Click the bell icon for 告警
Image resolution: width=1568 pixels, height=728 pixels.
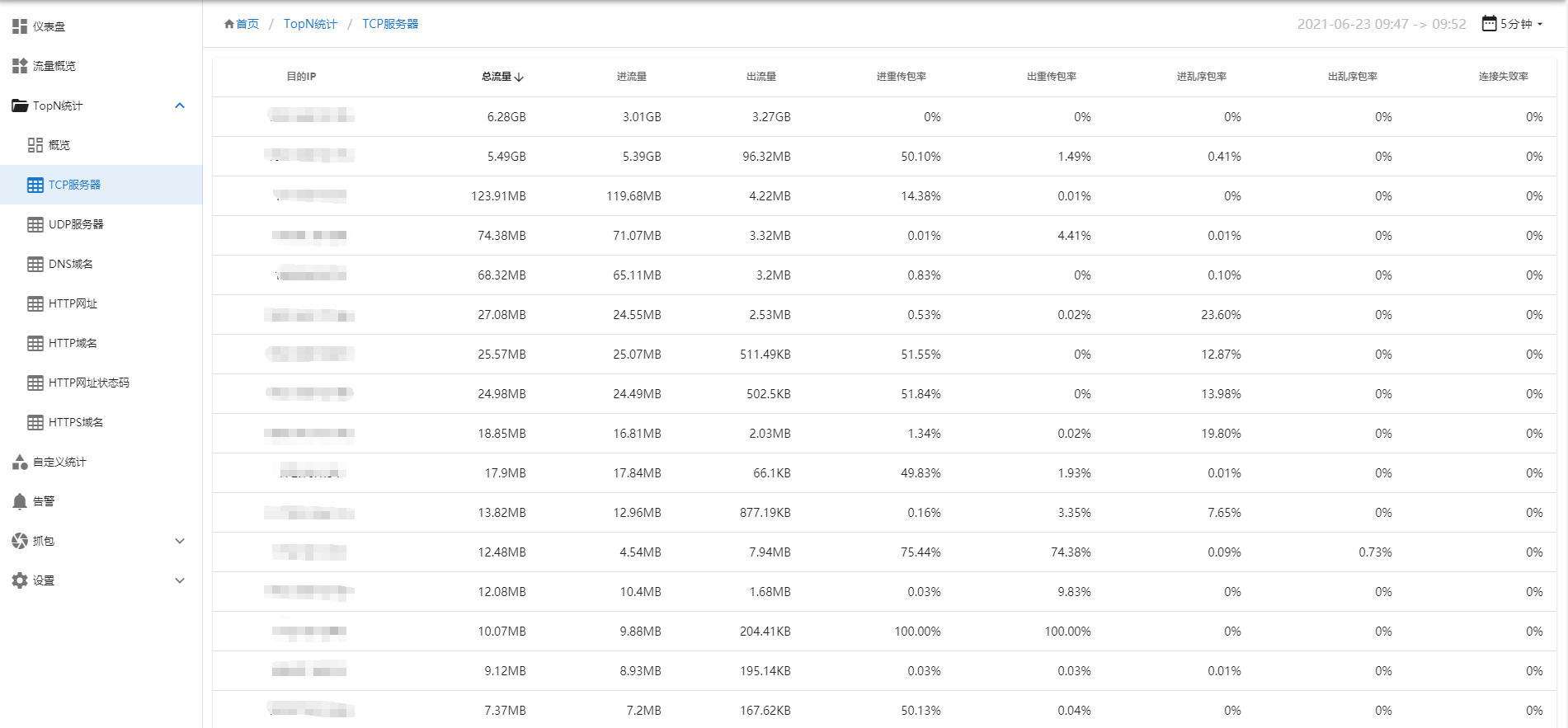(x=20, y=501)
